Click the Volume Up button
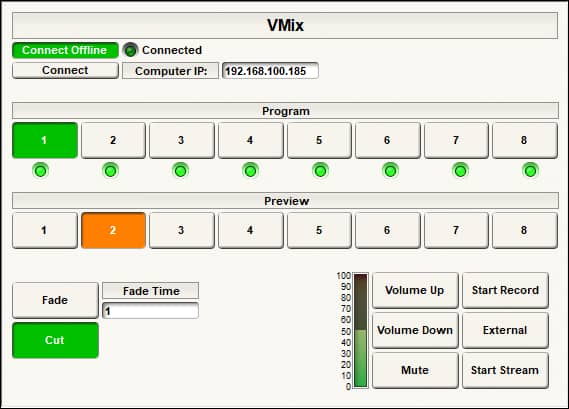This screenshot has height=409, width=569. pyautogui.click(x=415, y=290)
